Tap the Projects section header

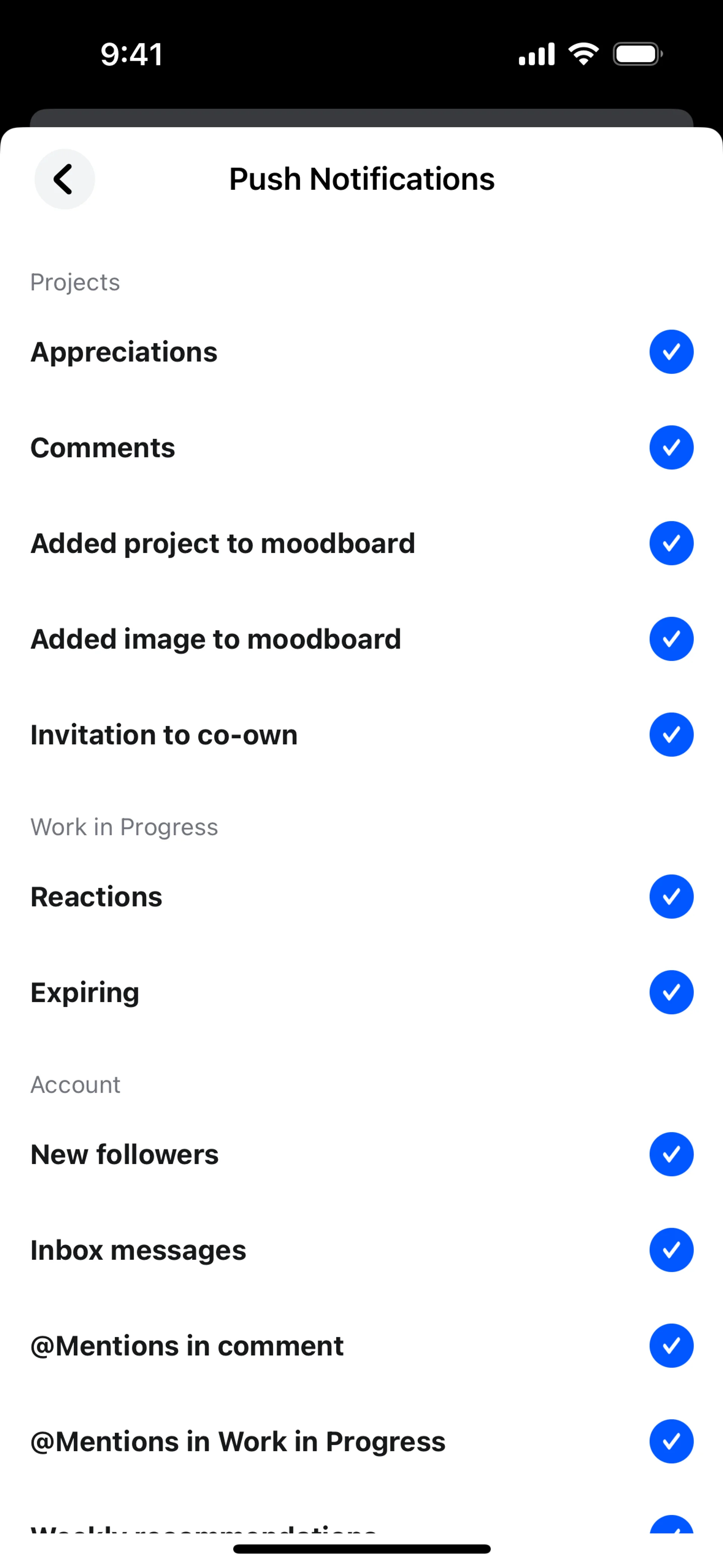point(75,283)
